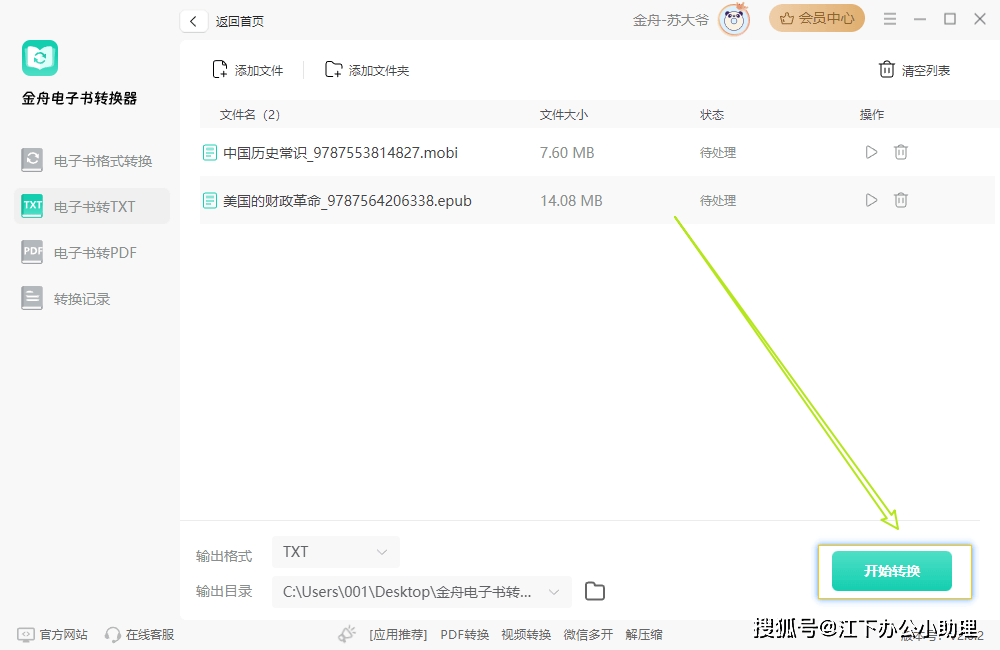The width and height of the screenshot is (1000, 650).
Task: Click the add folder icon
Action: pos(334,70)
